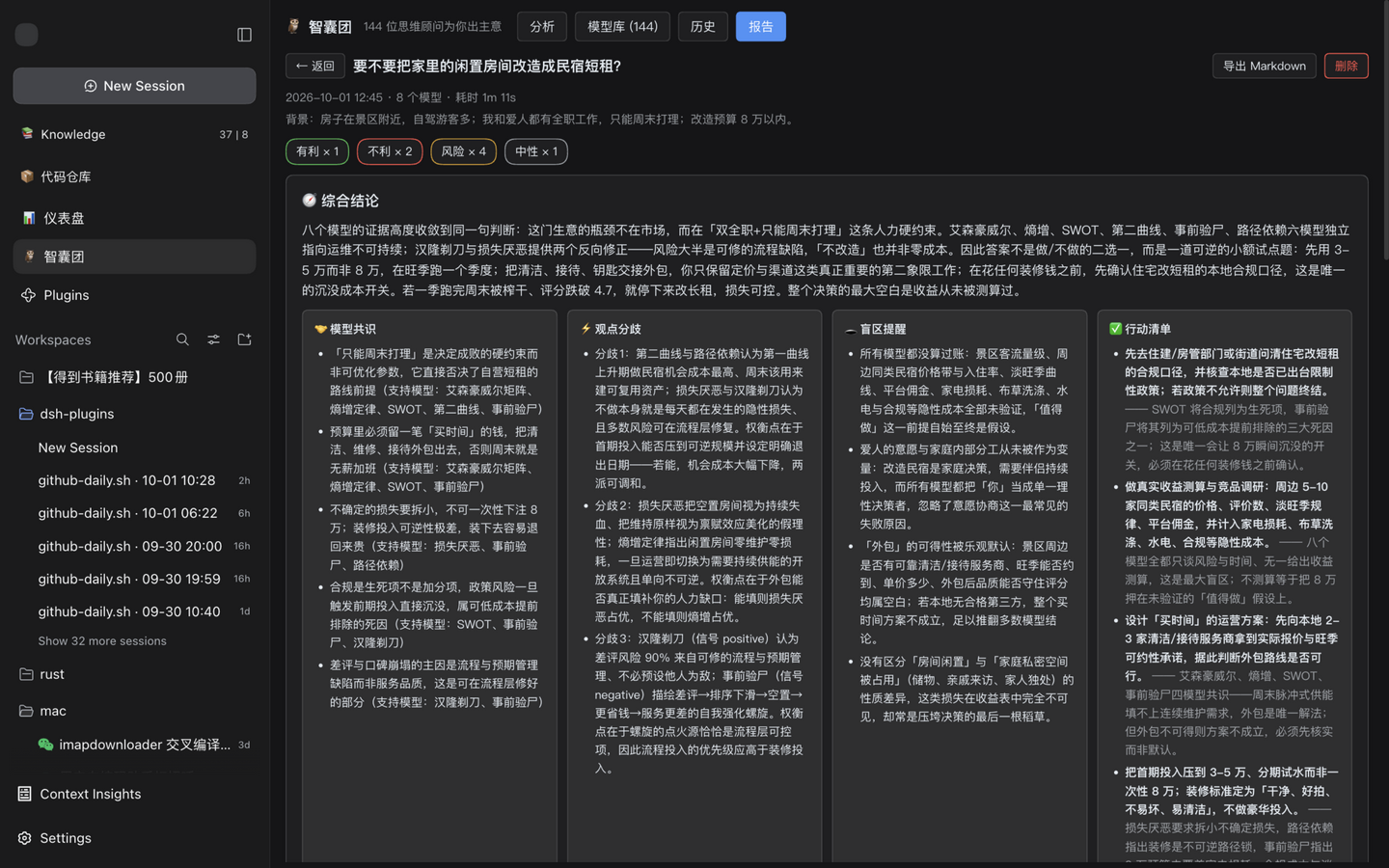Screen dimensions: 1389x868
Task: Click the Knowledge sidebar icon
Action: point(27,134)
